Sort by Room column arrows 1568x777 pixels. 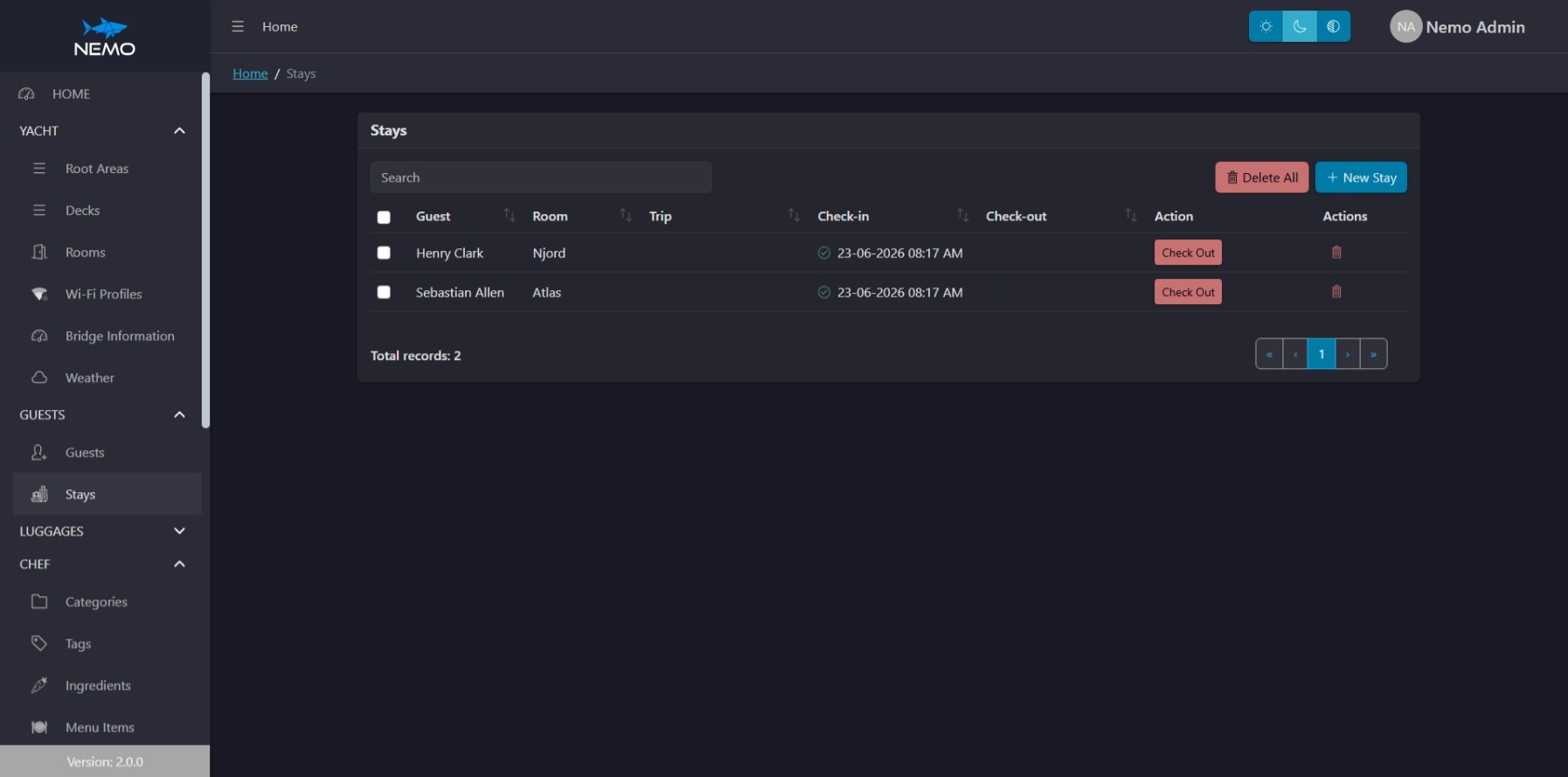pos(626,215)
